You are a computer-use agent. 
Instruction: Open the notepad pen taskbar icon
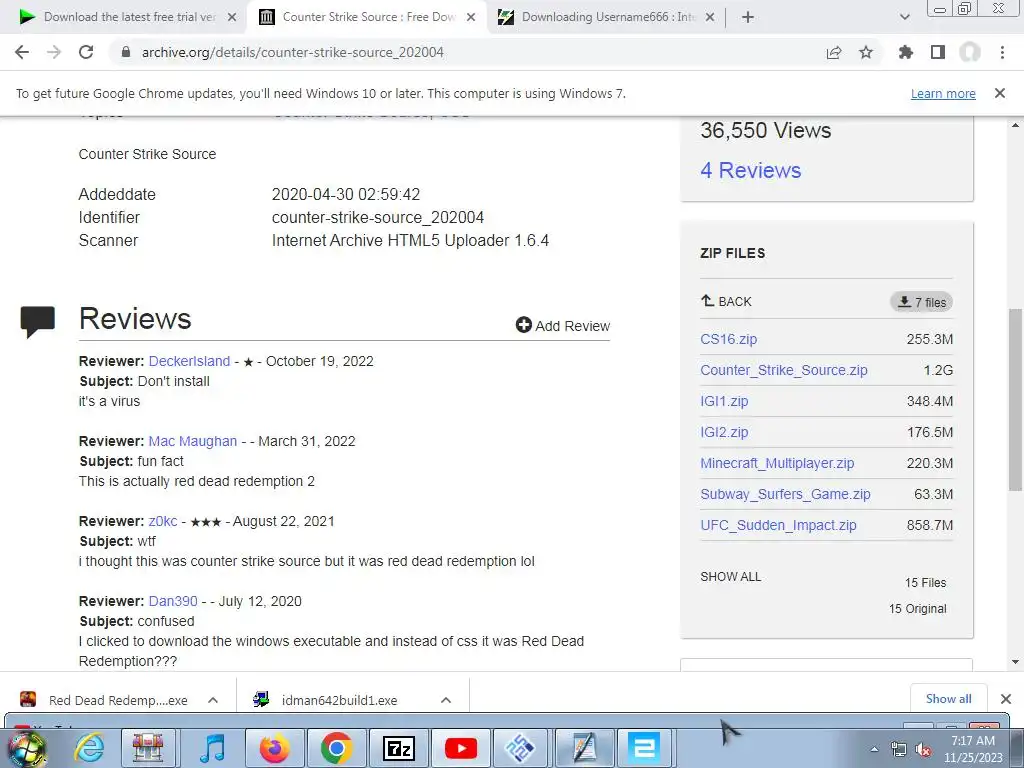pos(583,748)
